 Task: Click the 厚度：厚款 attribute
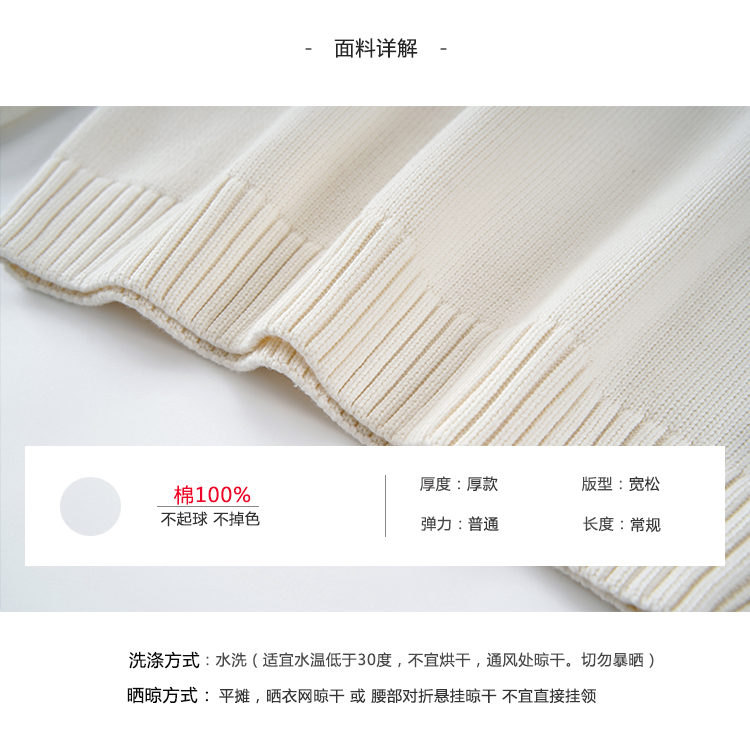pos(459,484)
